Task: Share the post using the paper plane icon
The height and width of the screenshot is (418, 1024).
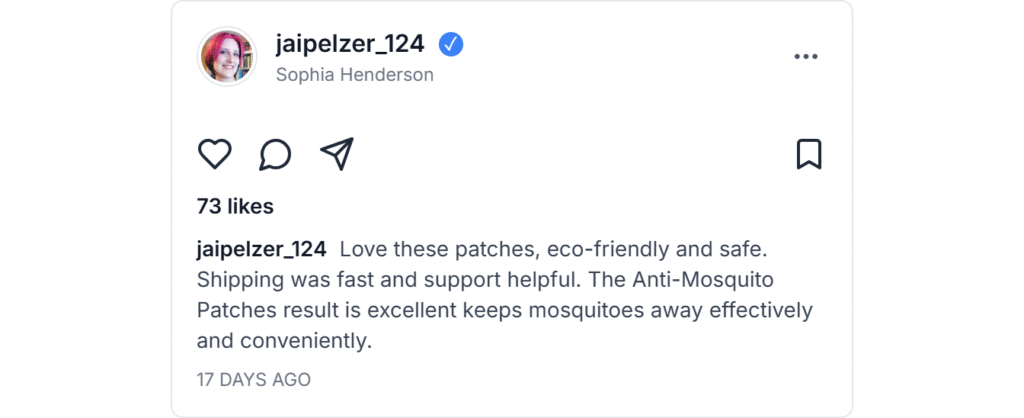Action: (337, 154)
